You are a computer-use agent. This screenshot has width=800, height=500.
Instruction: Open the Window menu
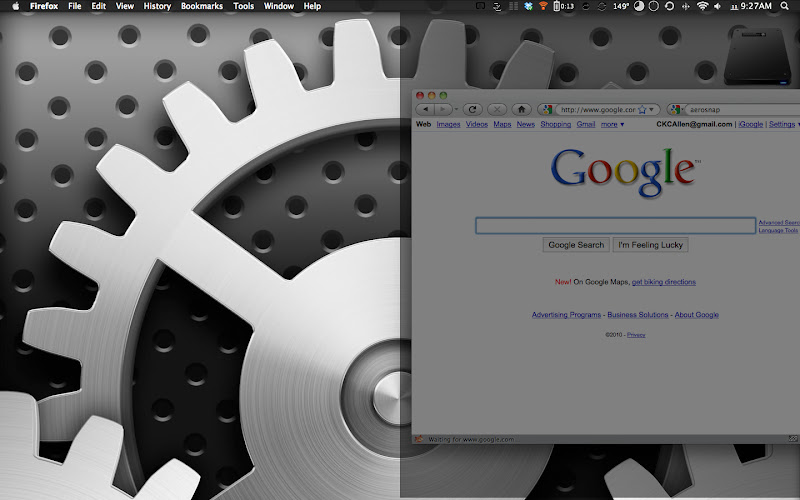[279, 6]
